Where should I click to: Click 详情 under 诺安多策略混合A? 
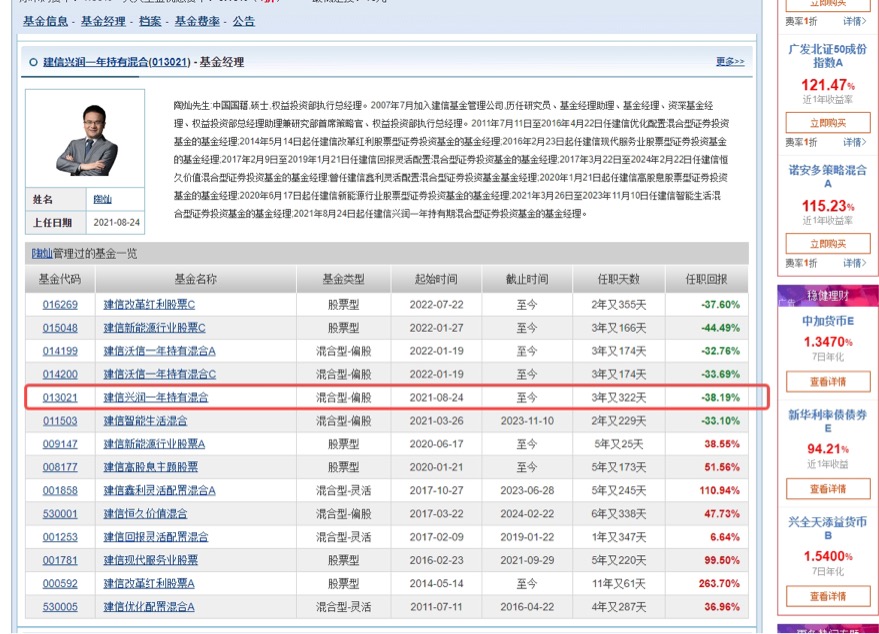click(x=855, y=263)
